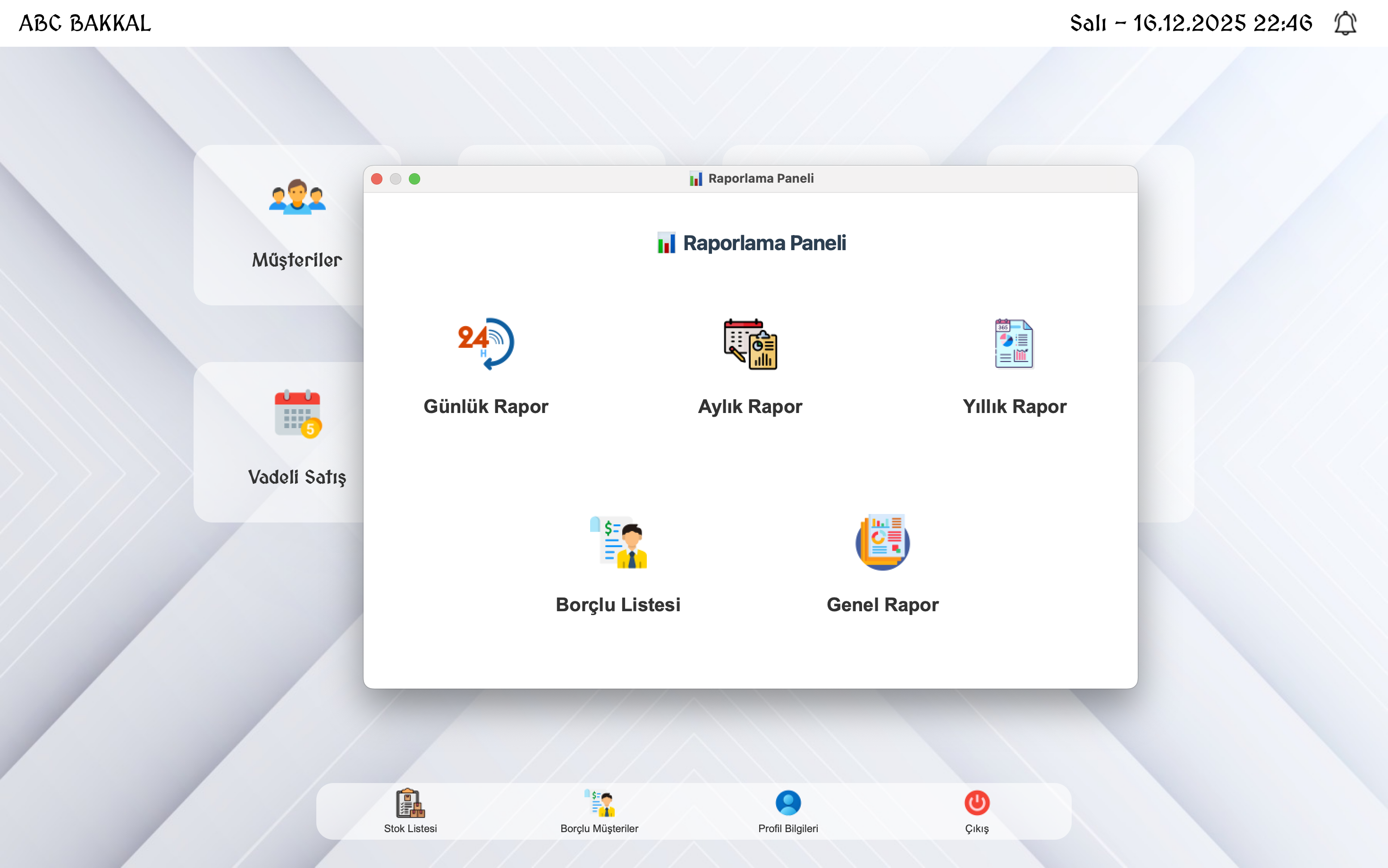Click the notification bell icon
The width and height of the screenshot is (1388, 868).
tap(1345, 24)
